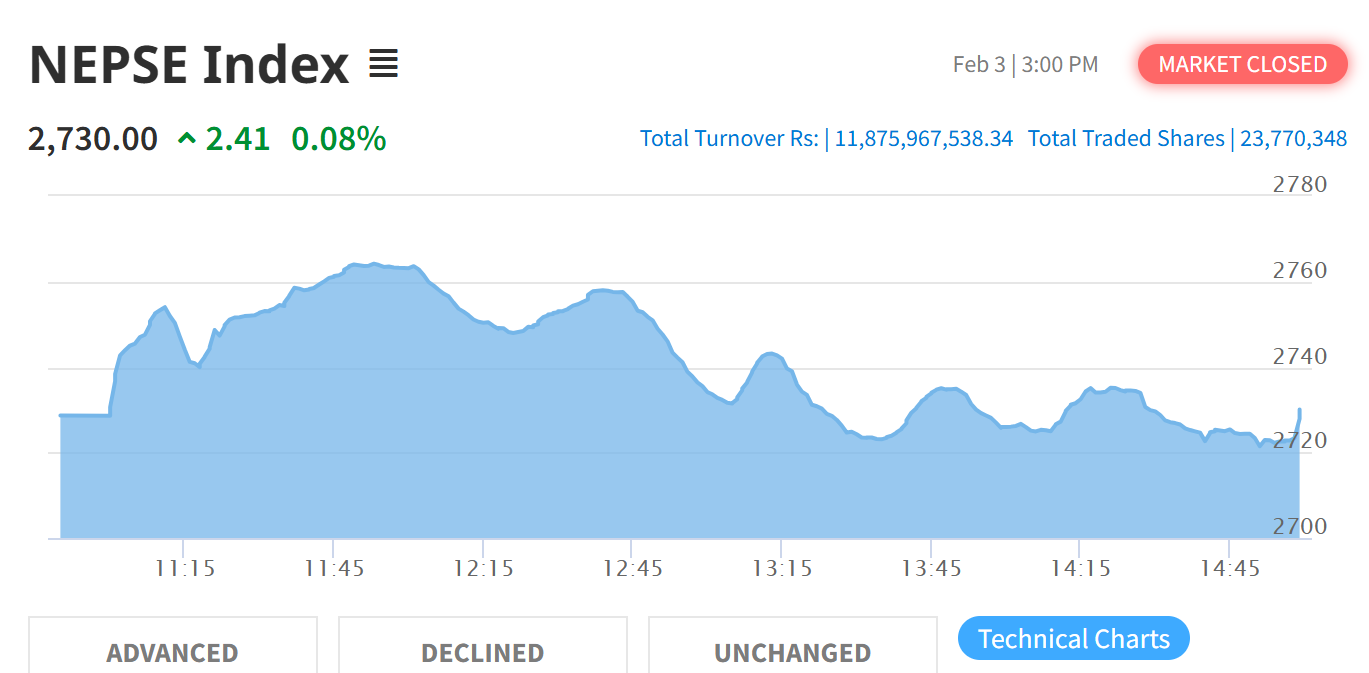Click the NEPSE Index heading
The height and width of the screenshot is (673, 1369).
189,65
